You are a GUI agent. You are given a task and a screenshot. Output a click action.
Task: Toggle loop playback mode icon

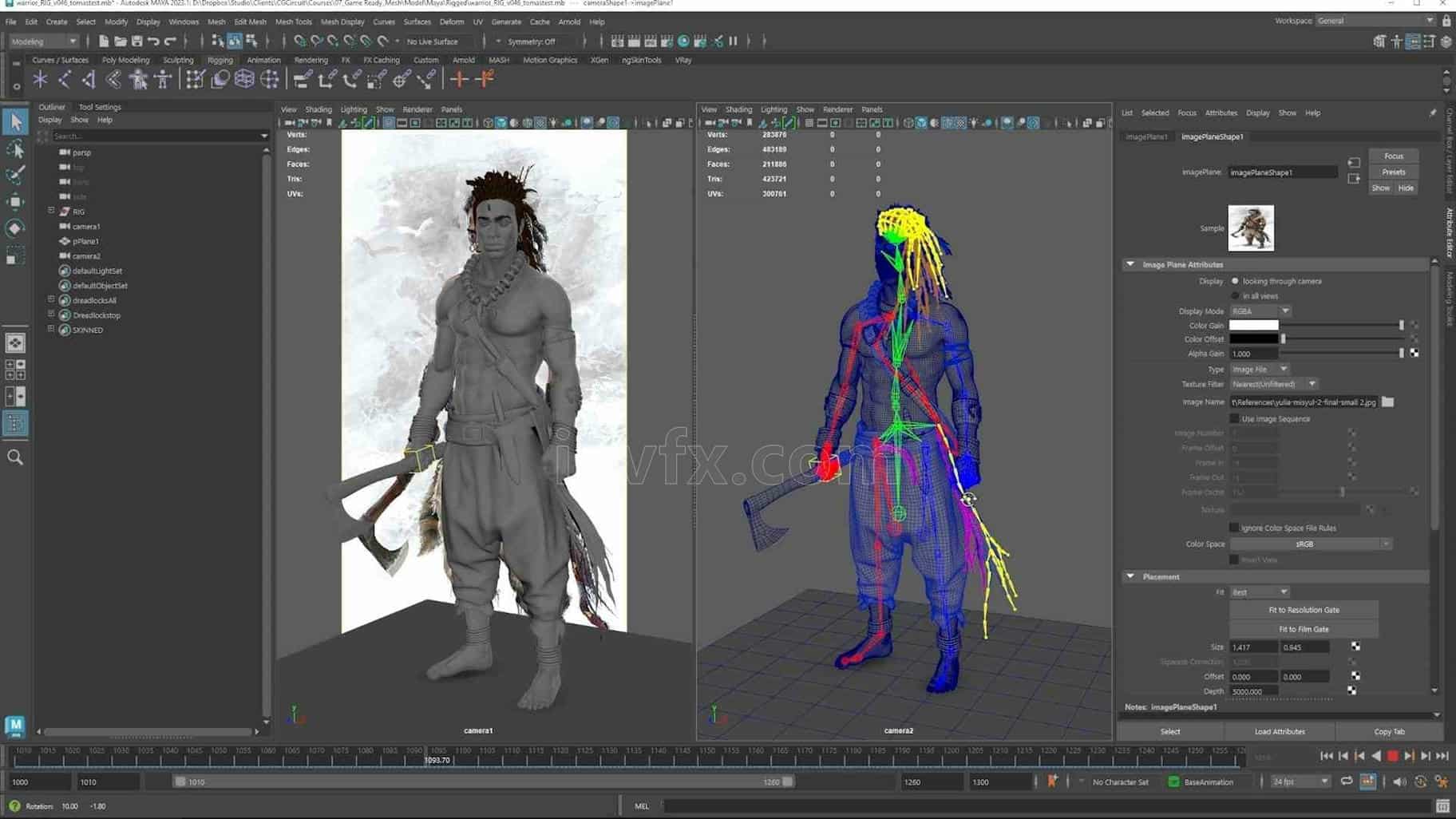[1347, 781]
